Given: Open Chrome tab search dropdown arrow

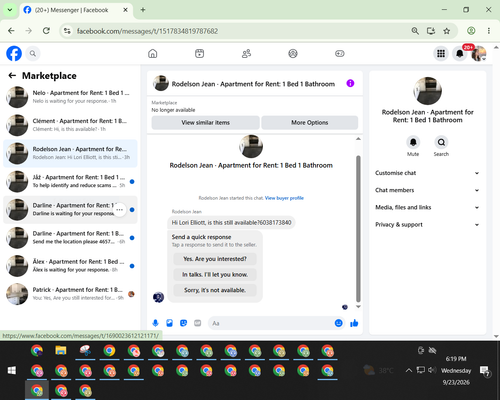Looking at the screenshot, I should tap(10, 10).
